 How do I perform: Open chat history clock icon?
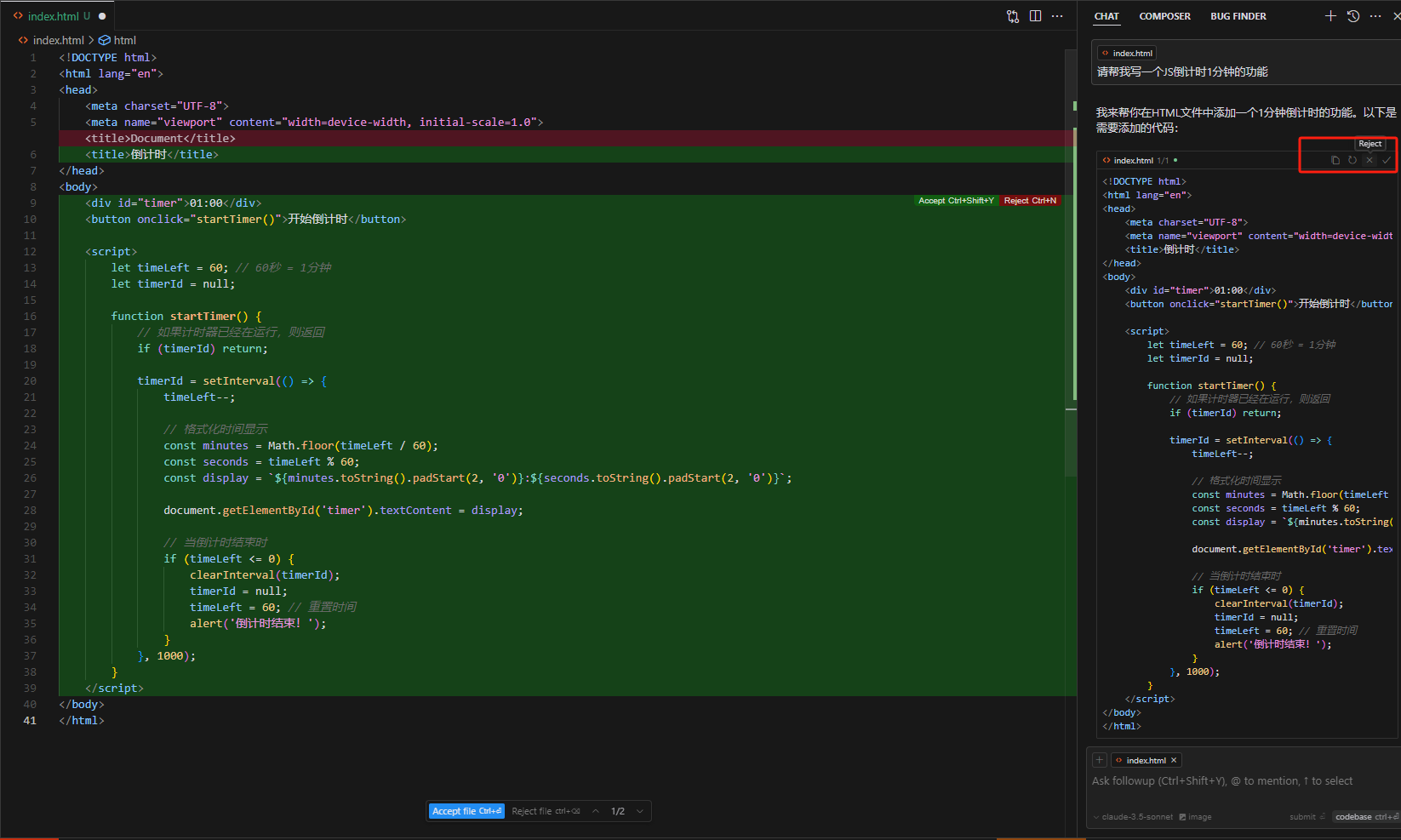coord(1353,16)
